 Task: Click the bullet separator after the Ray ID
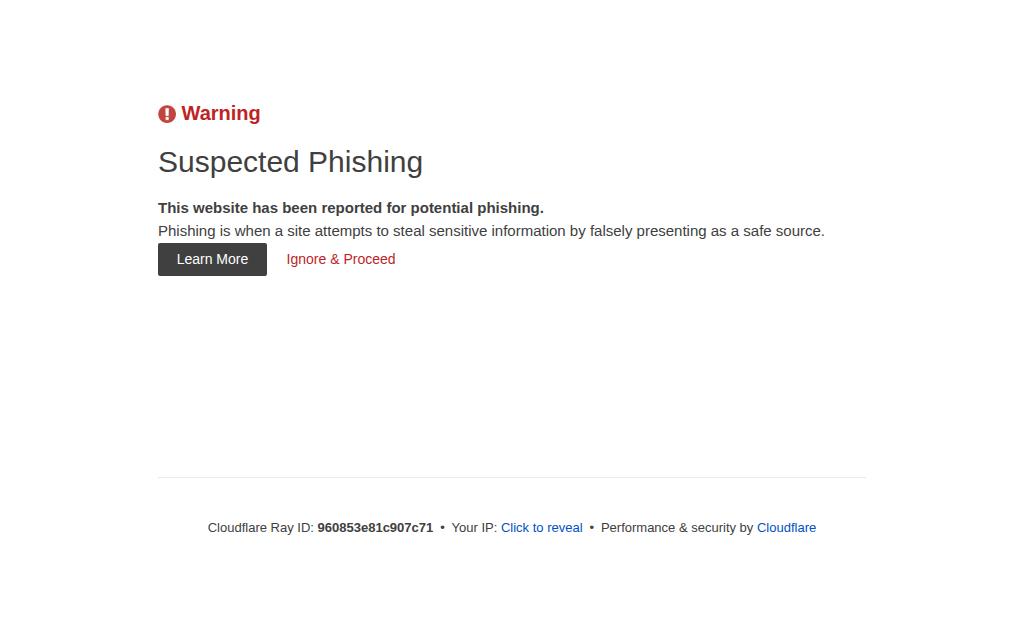(442, 528)
